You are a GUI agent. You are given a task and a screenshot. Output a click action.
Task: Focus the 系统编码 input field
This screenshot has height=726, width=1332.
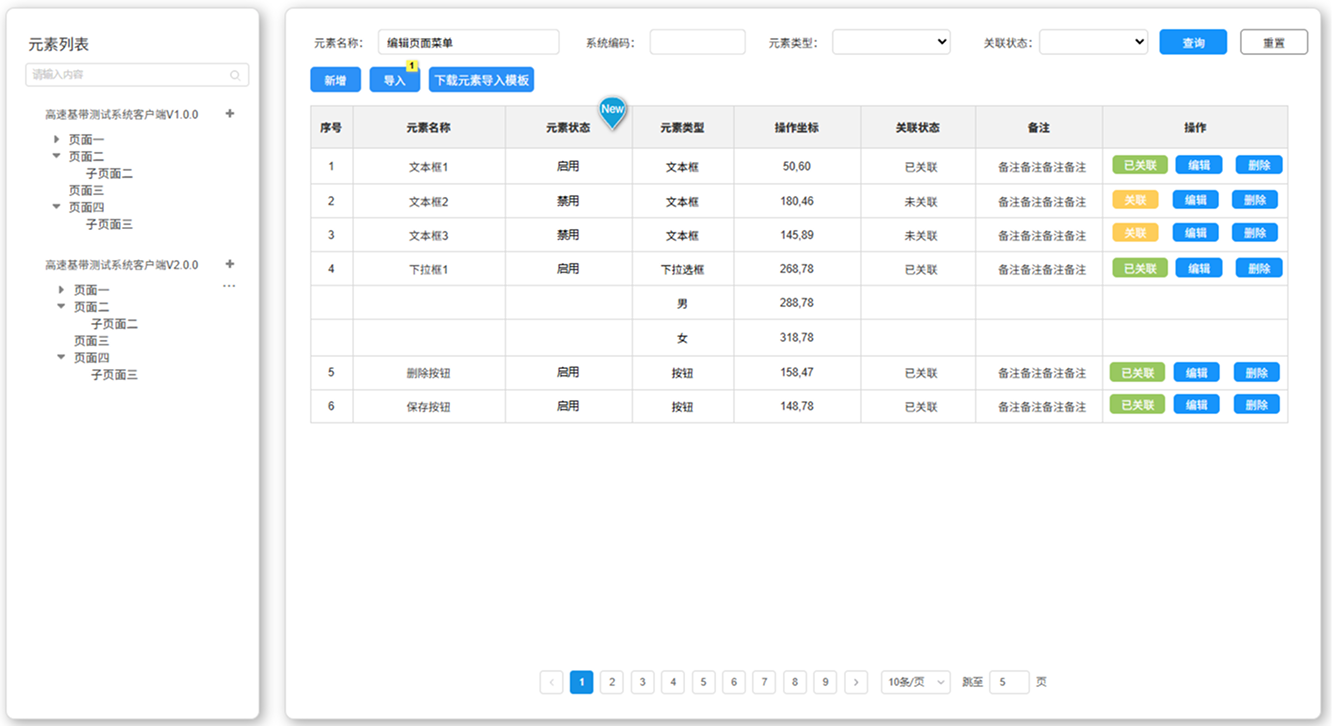click(x=697, y=42)
